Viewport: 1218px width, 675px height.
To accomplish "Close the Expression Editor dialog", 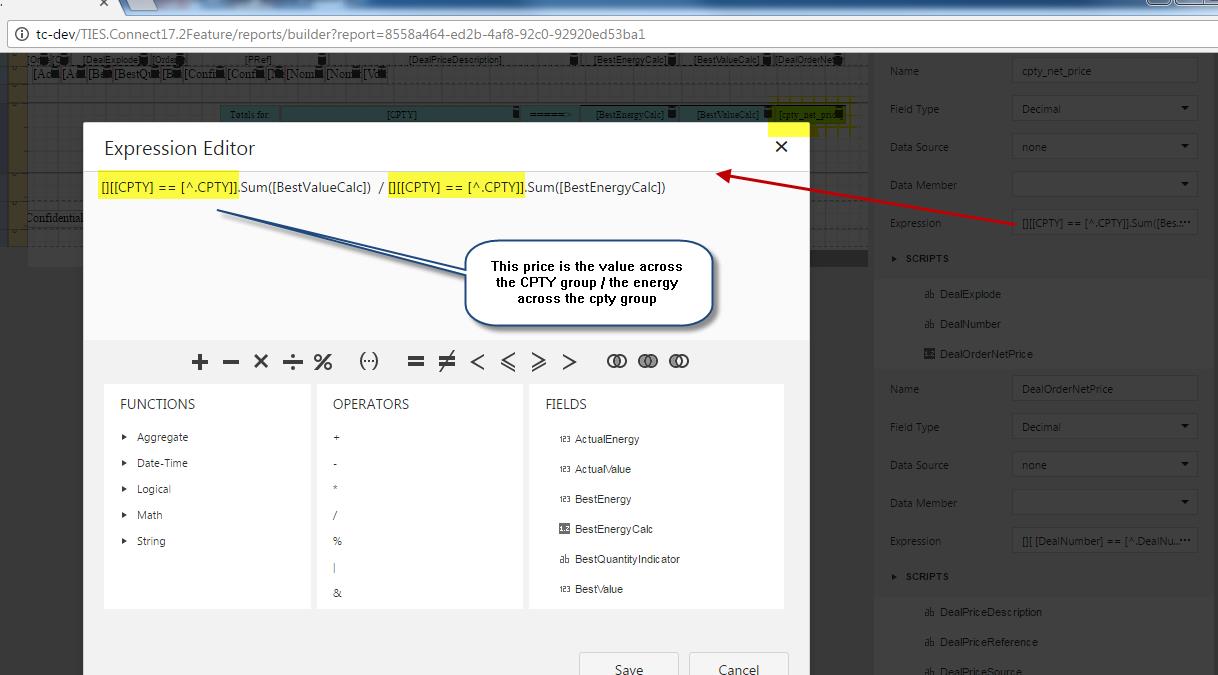I will pyautogui.click(x=781, y=147).
